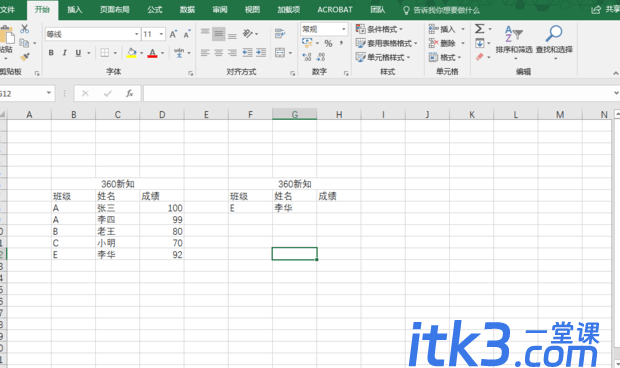Click the Format Painter brush icon
The width and height of the screenshot is (620, 368).
click(x=25, y=57)
